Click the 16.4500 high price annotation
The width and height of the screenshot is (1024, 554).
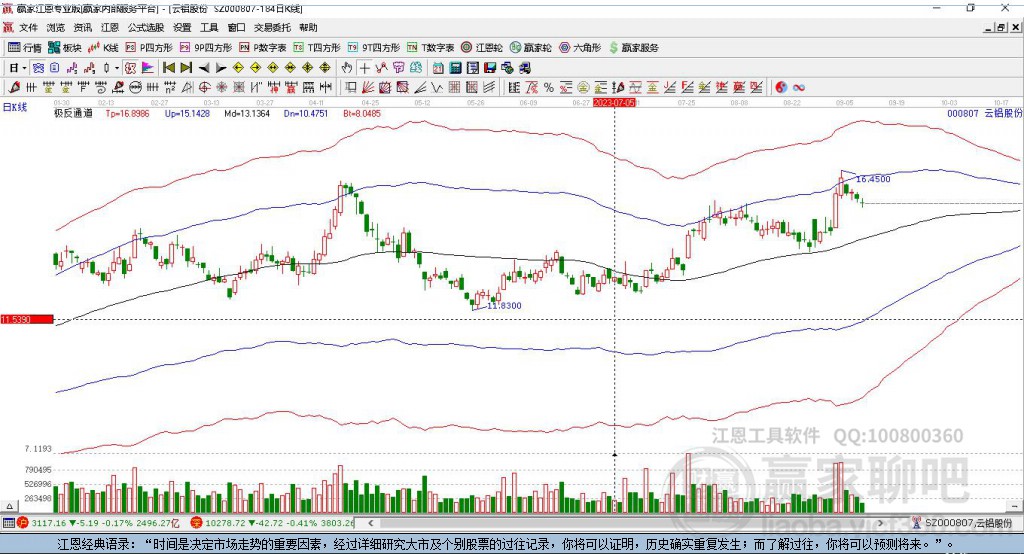(x=872, y=179)
